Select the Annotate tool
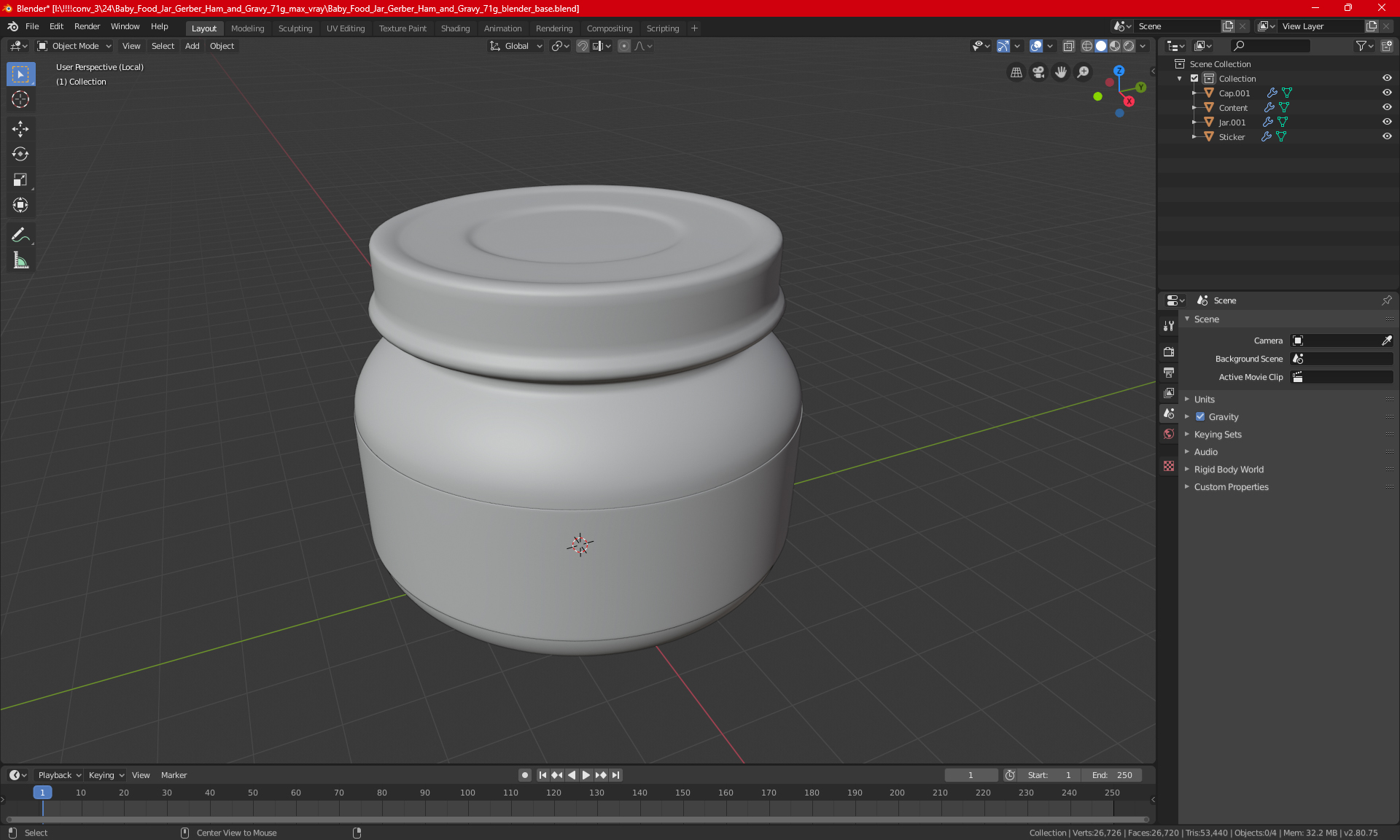 pos(20,235)
